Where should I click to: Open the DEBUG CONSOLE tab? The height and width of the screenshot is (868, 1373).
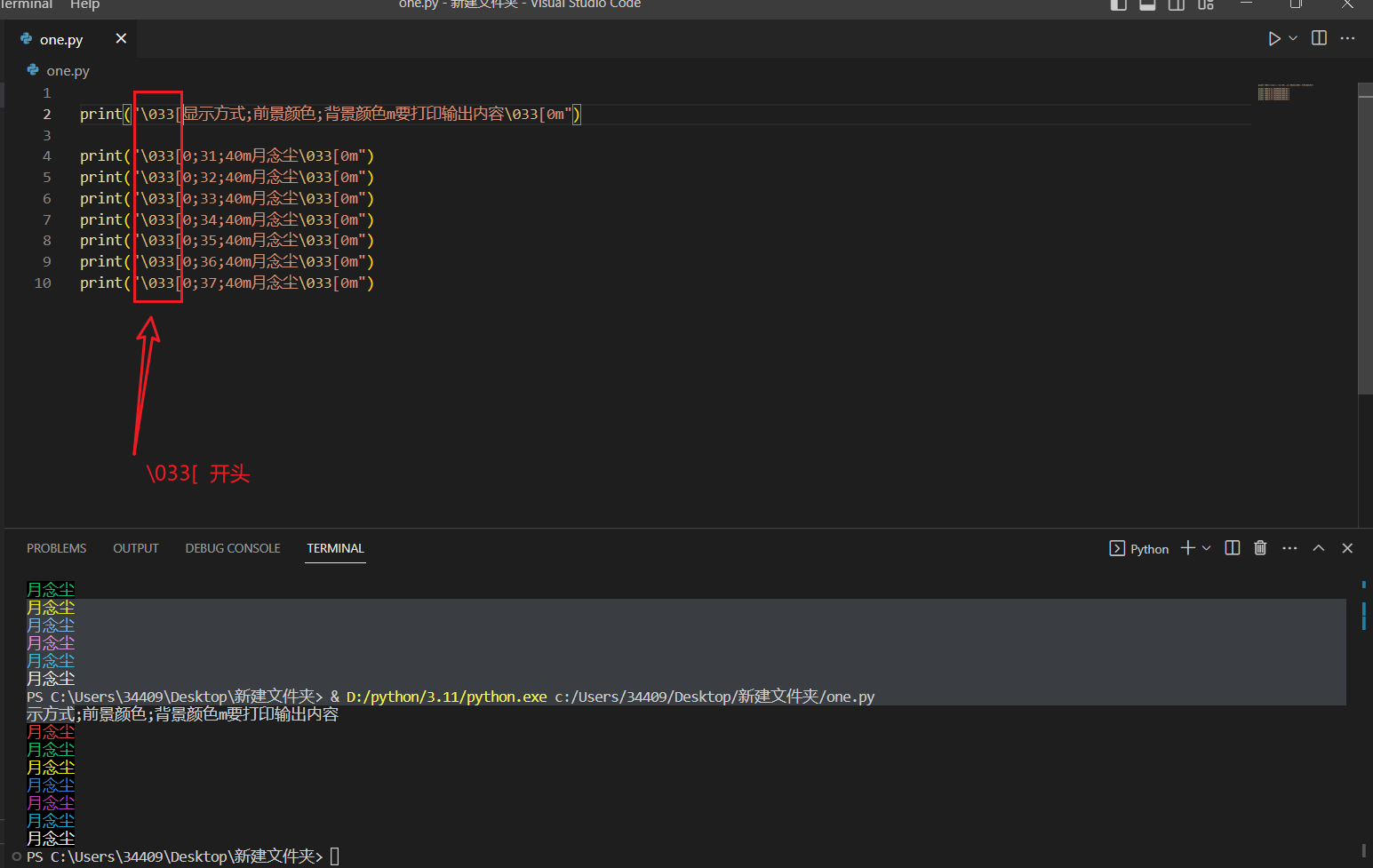coord(232,548)
